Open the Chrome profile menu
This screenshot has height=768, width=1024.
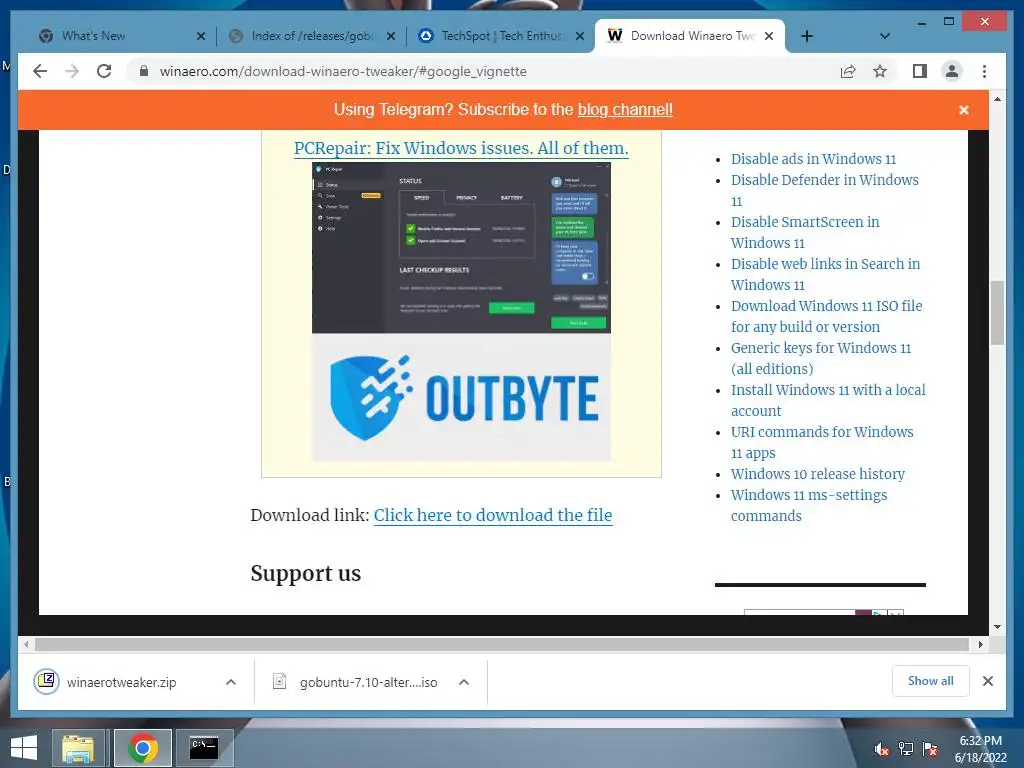point(952,71)
